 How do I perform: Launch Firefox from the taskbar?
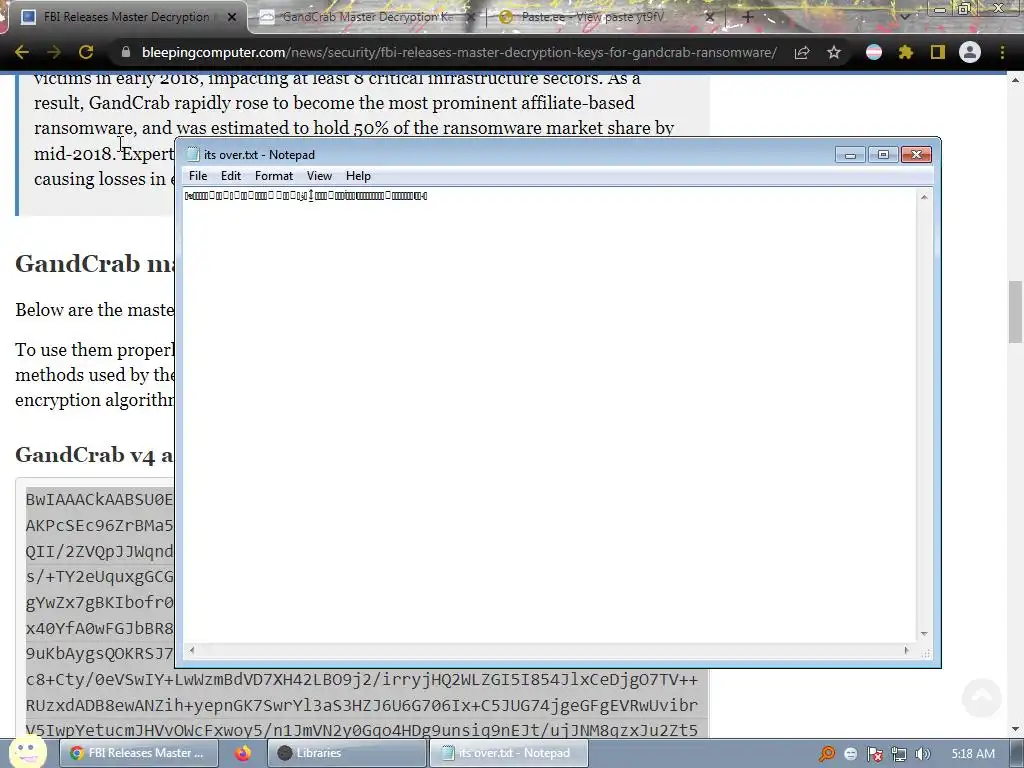coord(243,753)
